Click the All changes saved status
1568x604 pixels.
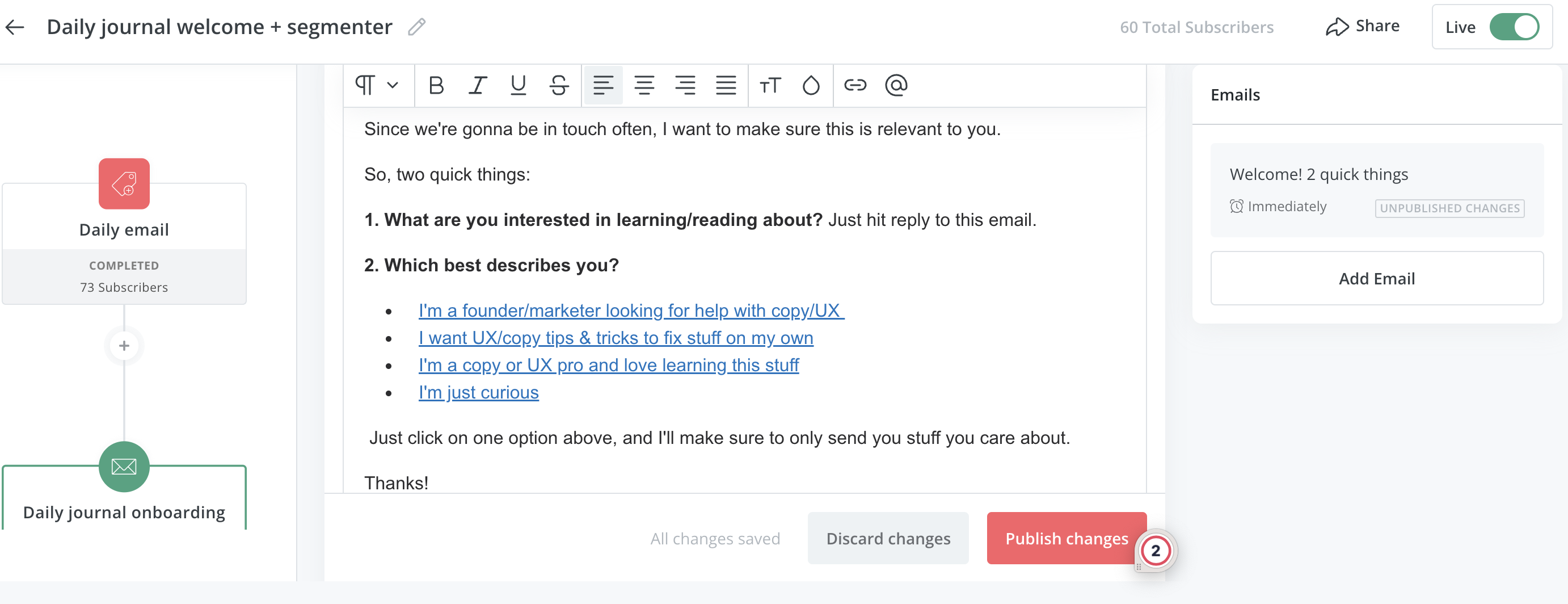click(715, 539)
